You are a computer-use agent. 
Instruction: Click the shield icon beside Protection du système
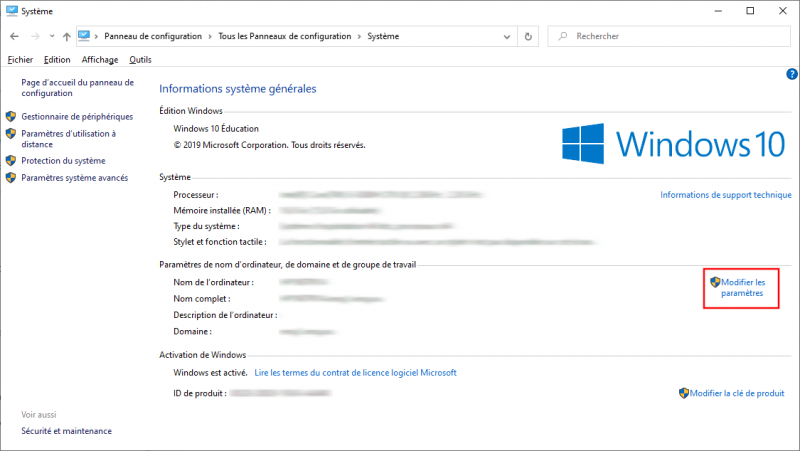[12, 161]
